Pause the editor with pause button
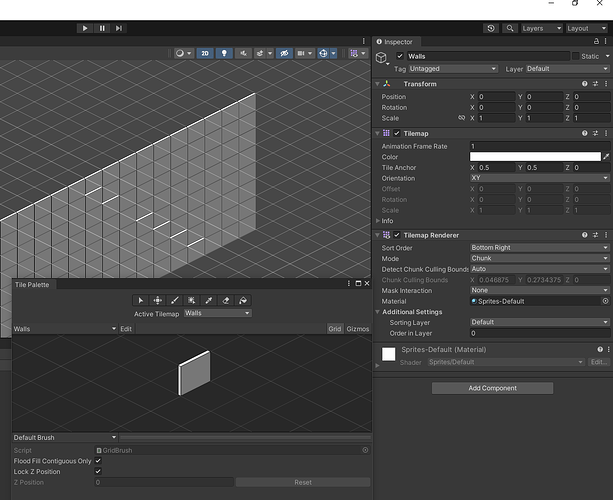The height and width of the screenshot is (500, 613). pyautogui.click(x=102, y=28)
